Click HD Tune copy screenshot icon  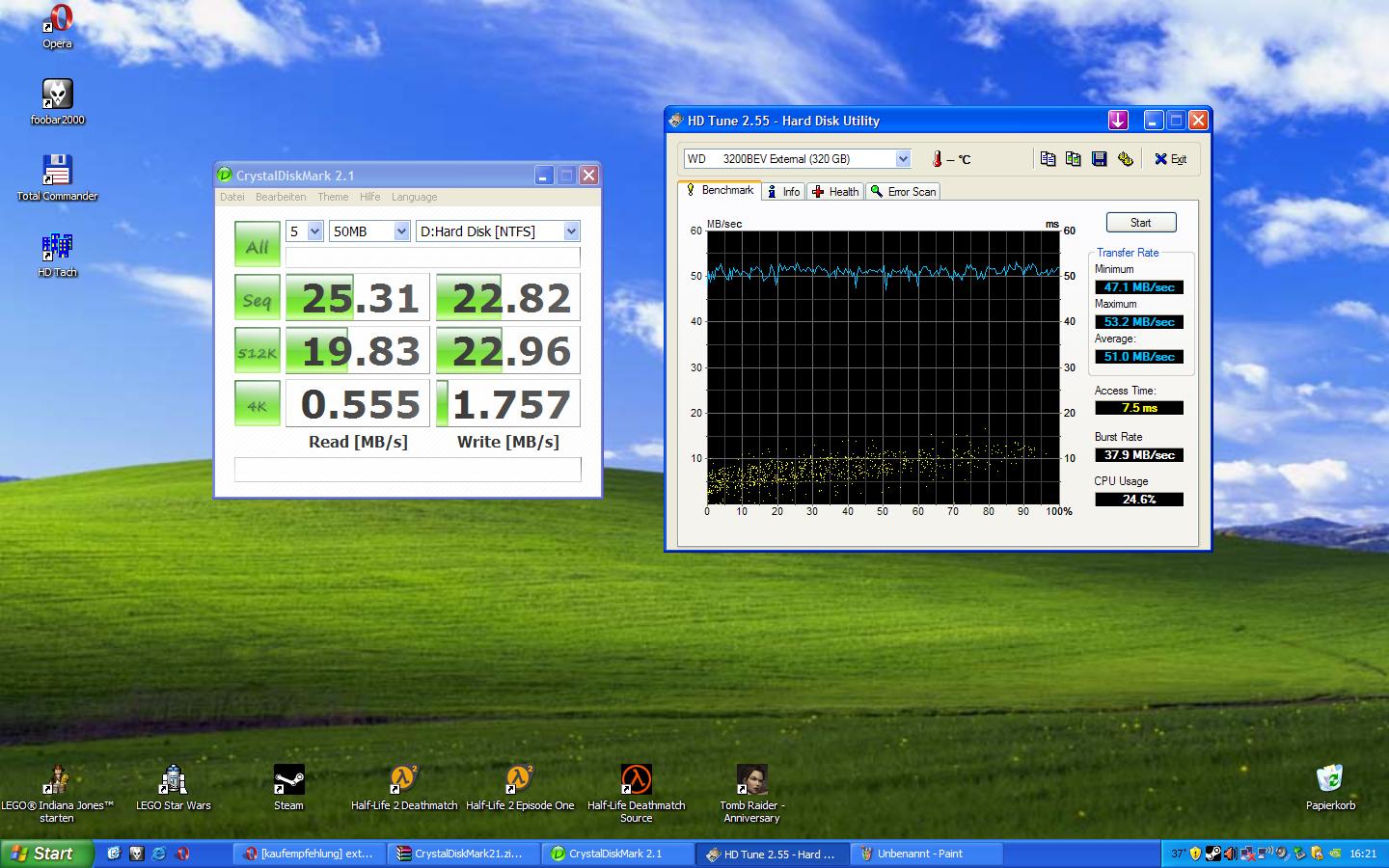1073,158
